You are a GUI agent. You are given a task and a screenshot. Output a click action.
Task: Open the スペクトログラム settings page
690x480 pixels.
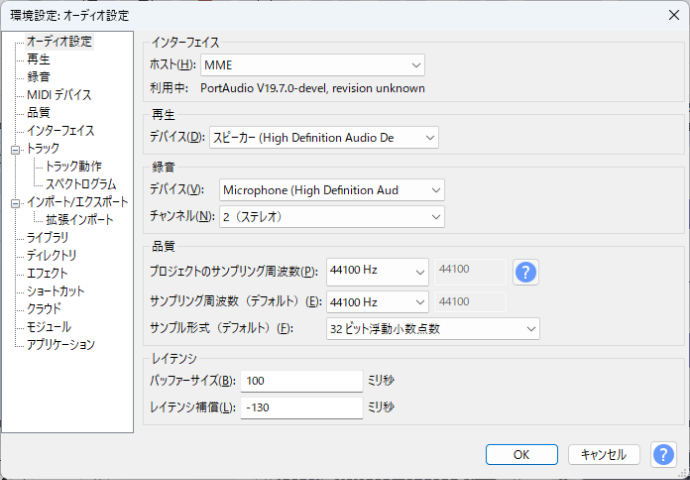[x=81, y=184]
